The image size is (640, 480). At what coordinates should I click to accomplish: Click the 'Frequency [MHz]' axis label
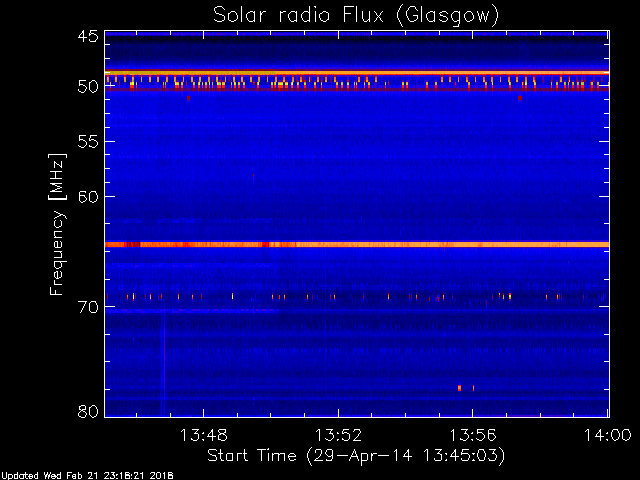(x=58, y=224)
